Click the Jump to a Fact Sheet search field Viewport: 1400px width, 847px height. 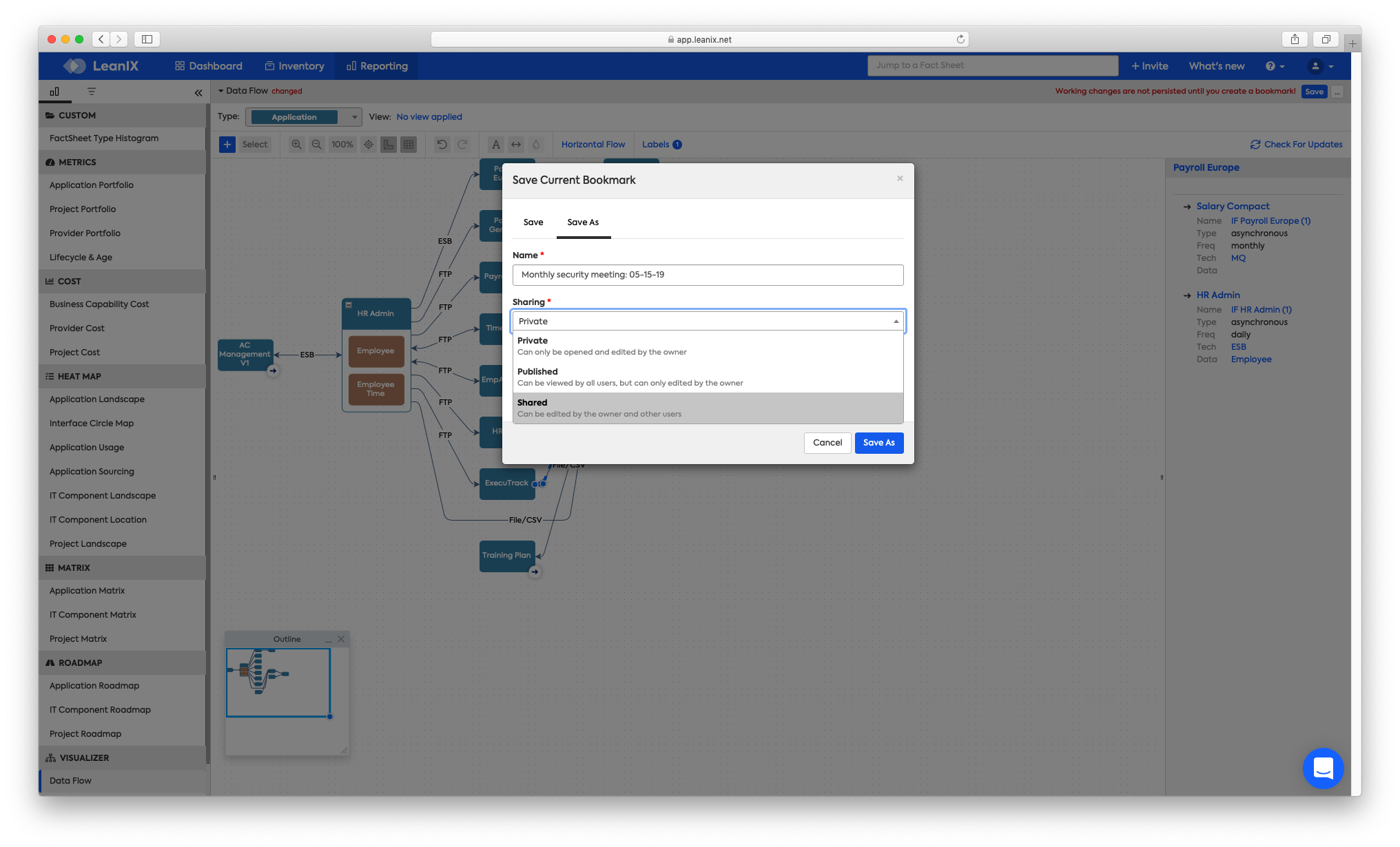click(992, 65)
